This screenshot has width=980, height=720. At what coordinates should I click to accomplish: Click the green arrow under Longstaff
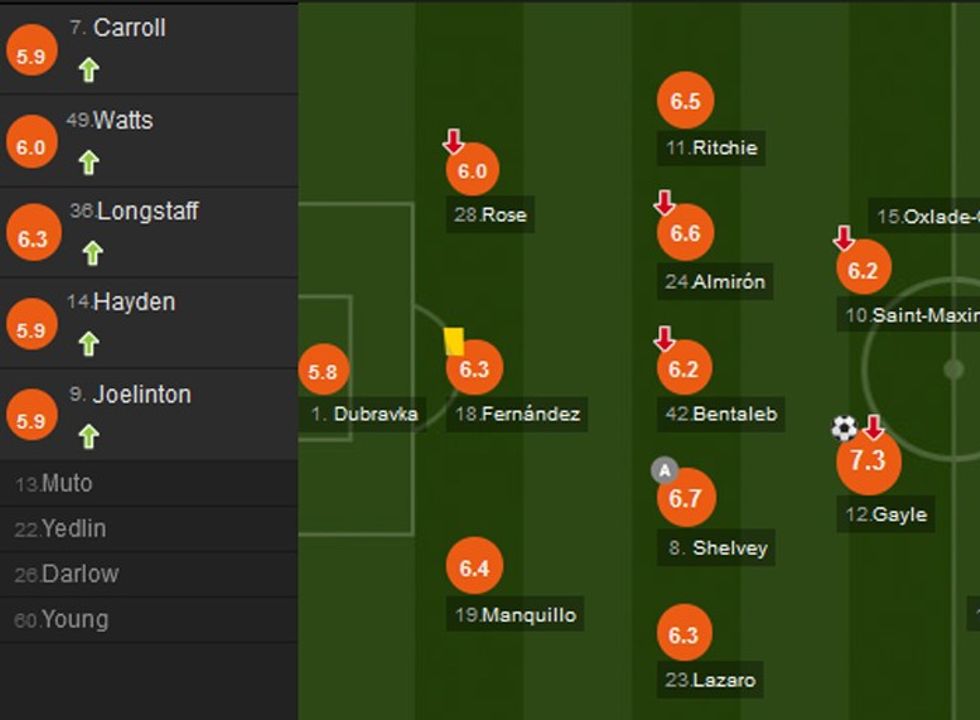pos(92,253)
